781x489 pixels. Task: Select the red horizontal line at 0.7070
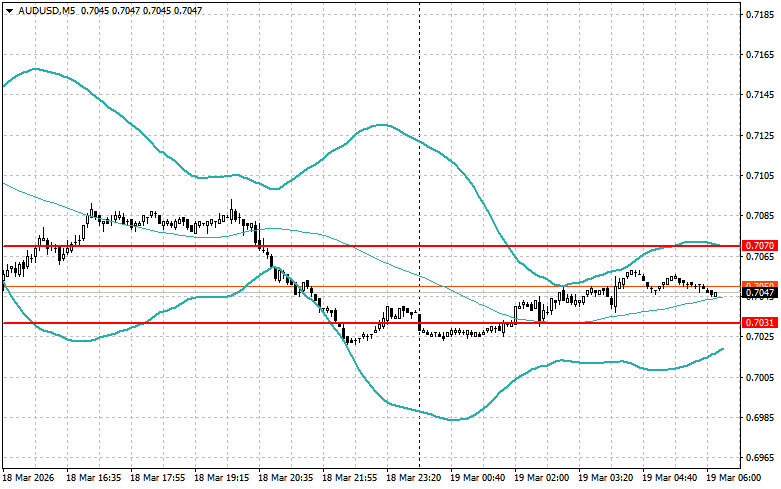[371, 246]
